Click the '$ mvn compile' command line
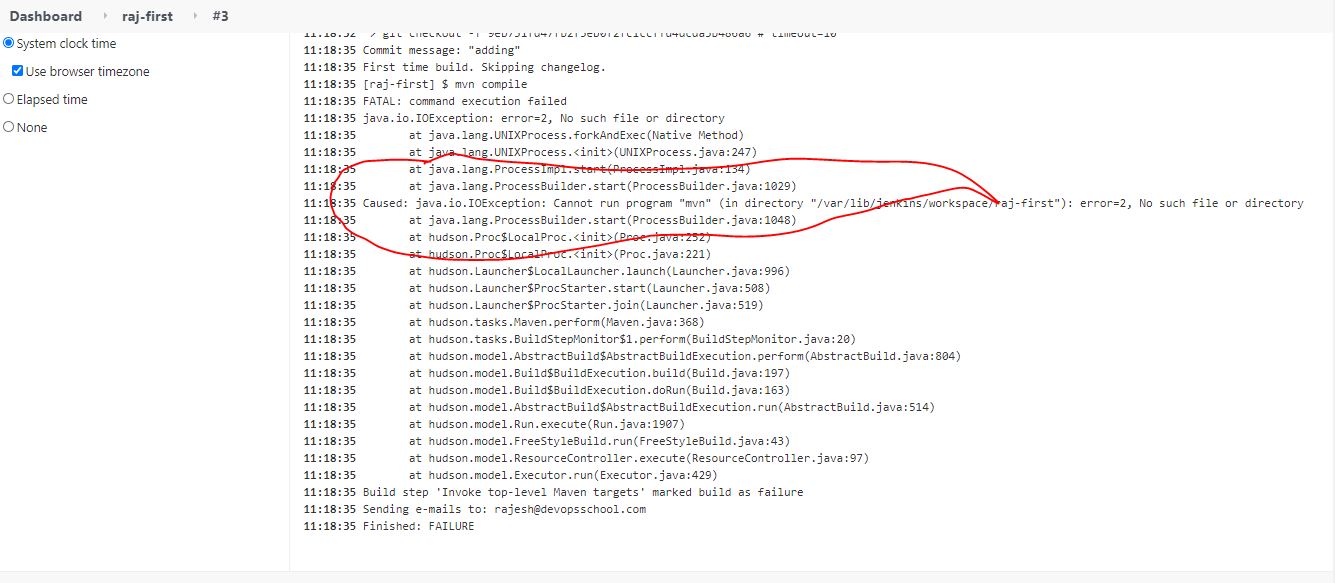 click(x=444, y=84)
